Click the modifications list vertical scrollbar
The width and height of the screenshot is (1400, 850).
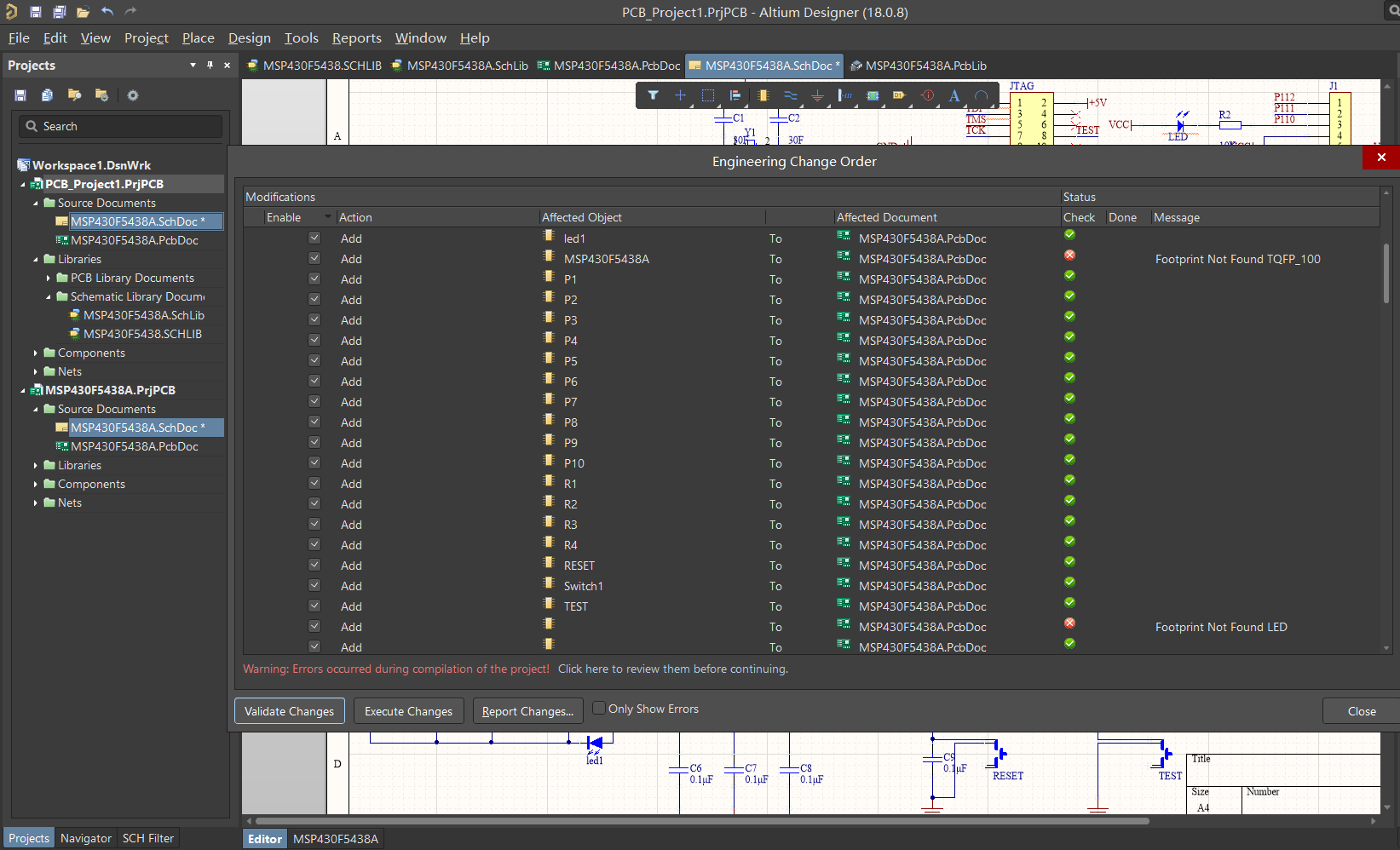coord(1386,273)
